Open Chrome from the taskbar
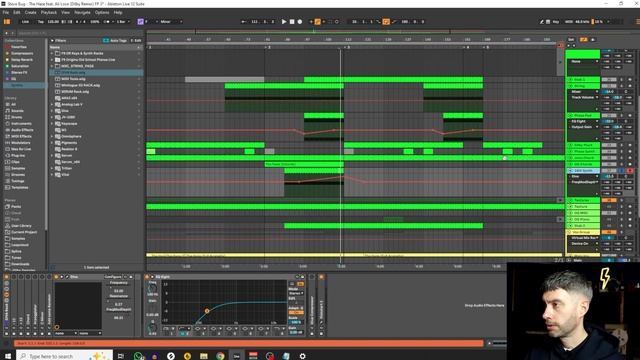Image resolution: width=640 pixels, height=360 pixels. coord(220,356)
